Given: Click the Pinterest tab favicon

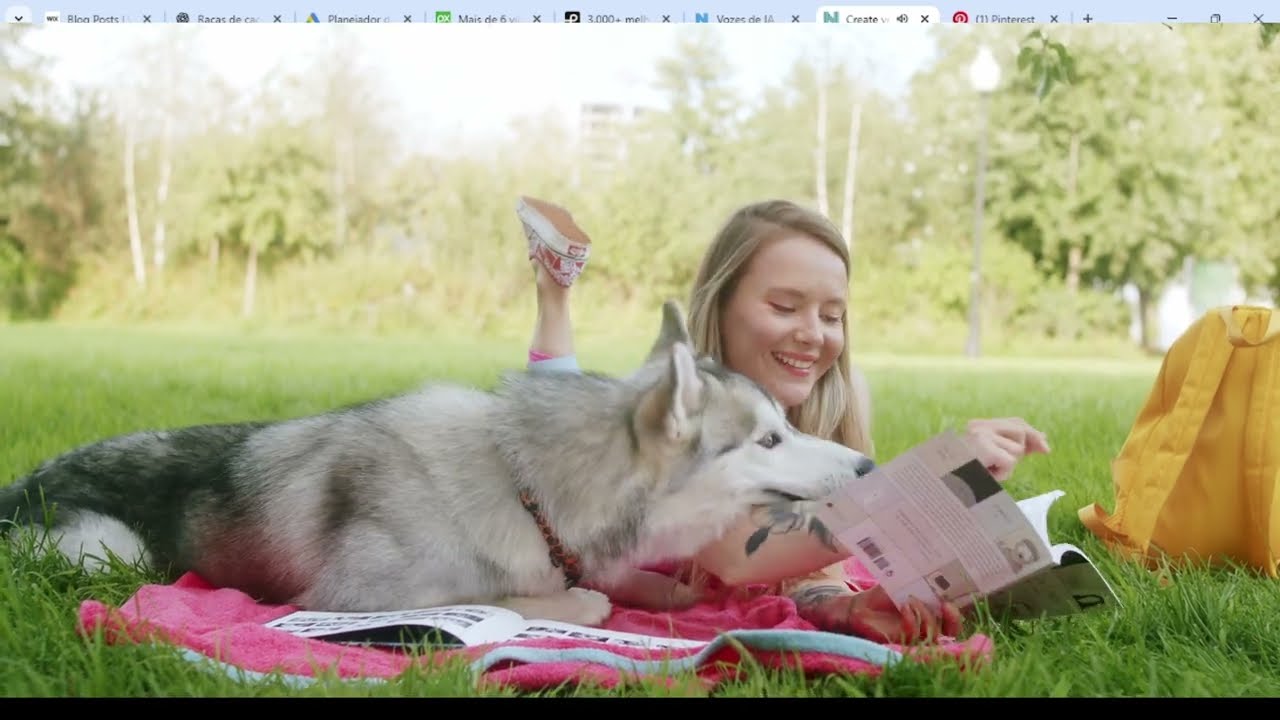Looking at the screenshot, I should (960, 18).
